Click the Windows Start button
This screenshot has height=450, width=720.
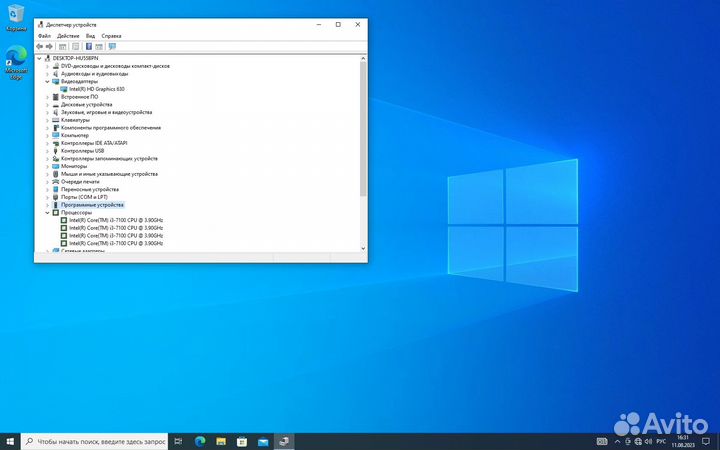10,441
